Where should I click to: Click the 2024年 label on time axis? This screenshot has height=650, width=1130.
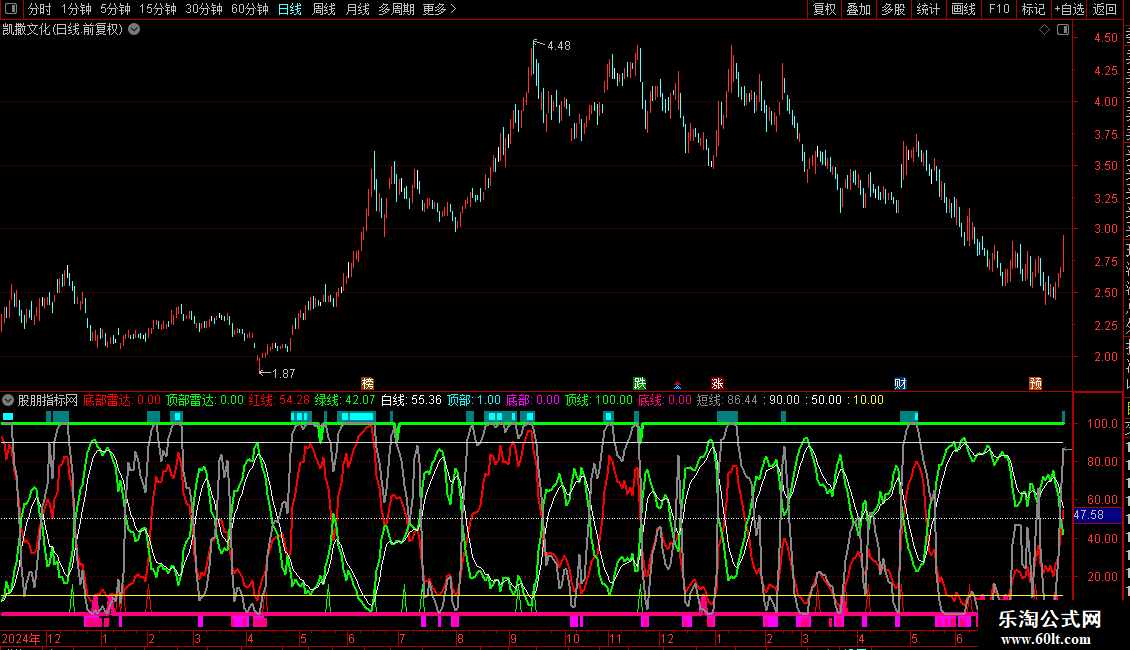coord(21,638)
